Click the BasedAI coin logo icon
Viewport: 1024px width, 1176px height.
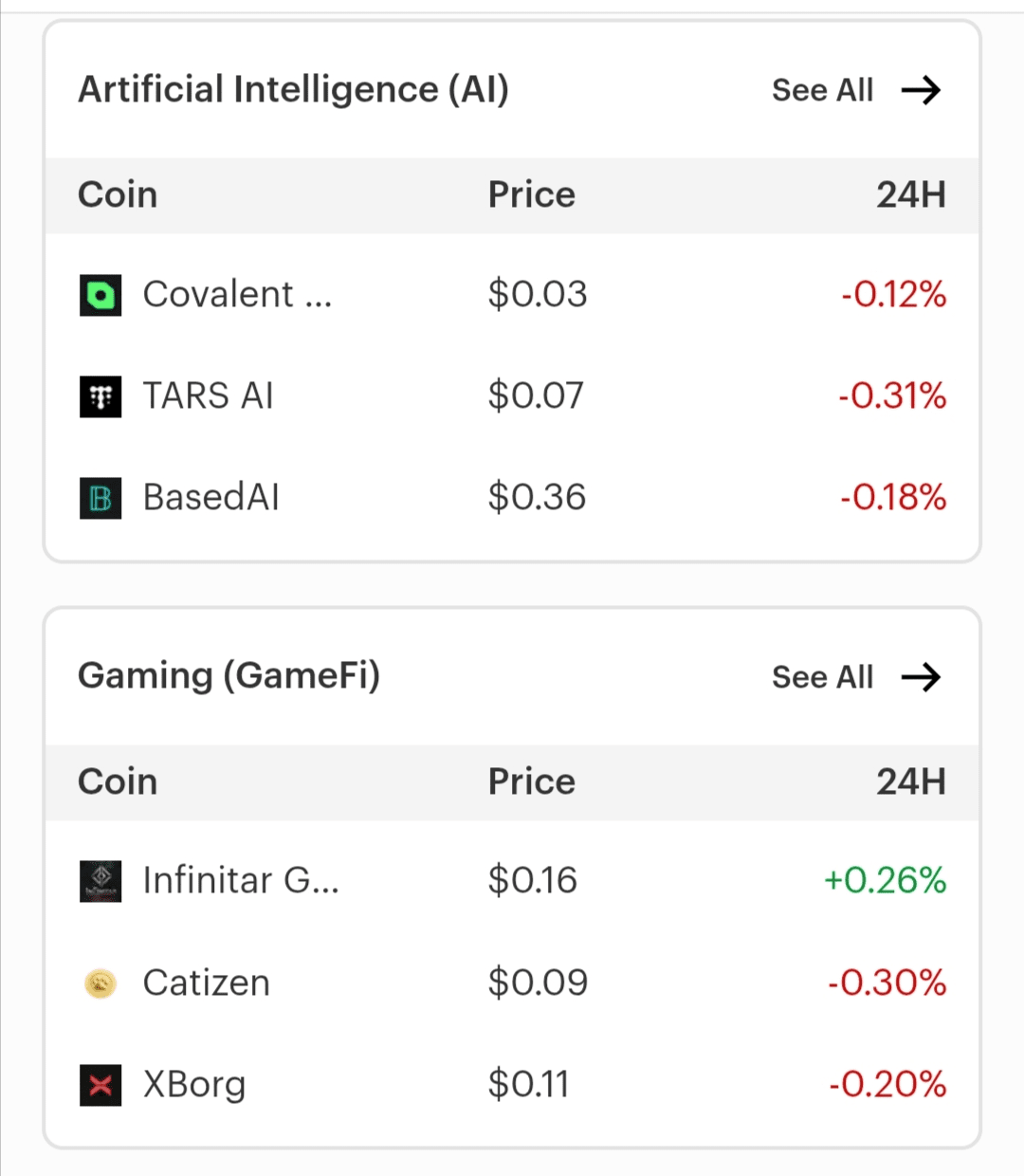click(x=101, y=498)
